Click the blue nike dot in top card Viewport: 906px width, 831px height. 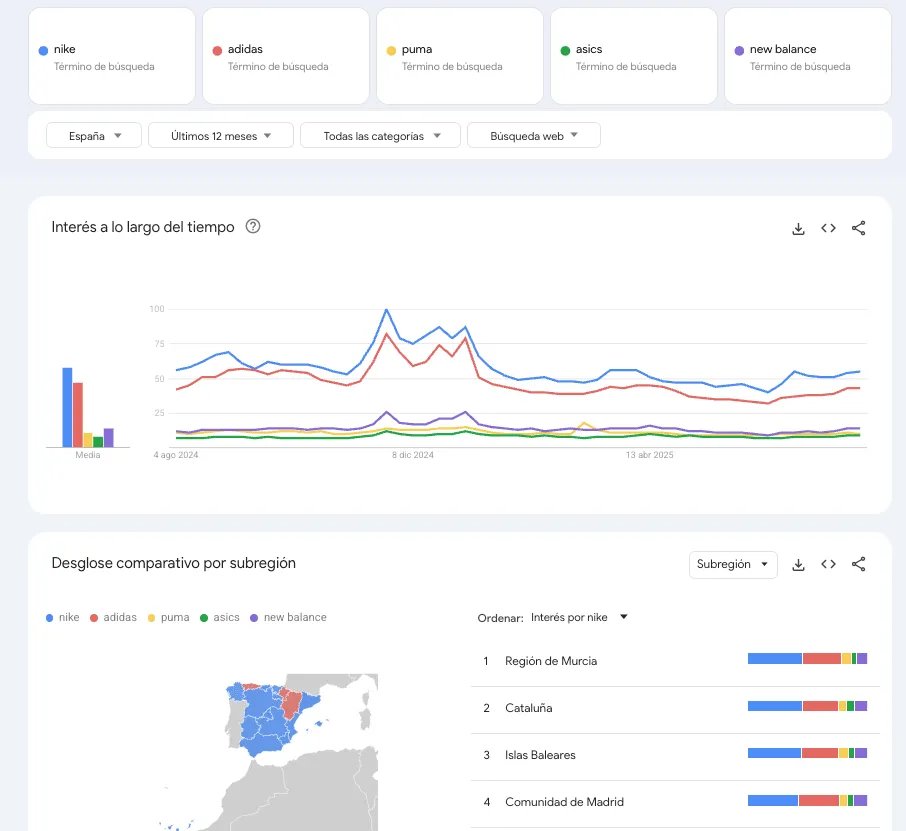(43, 50)
